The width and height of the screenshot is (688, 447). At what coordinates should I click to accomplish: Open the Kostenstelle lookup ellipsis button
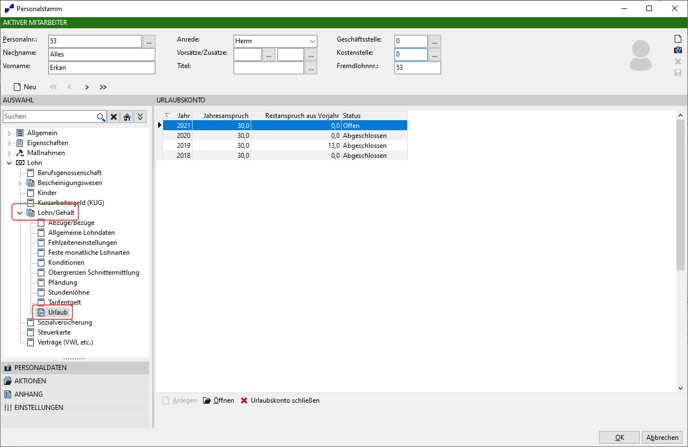[x=434, y=54]
